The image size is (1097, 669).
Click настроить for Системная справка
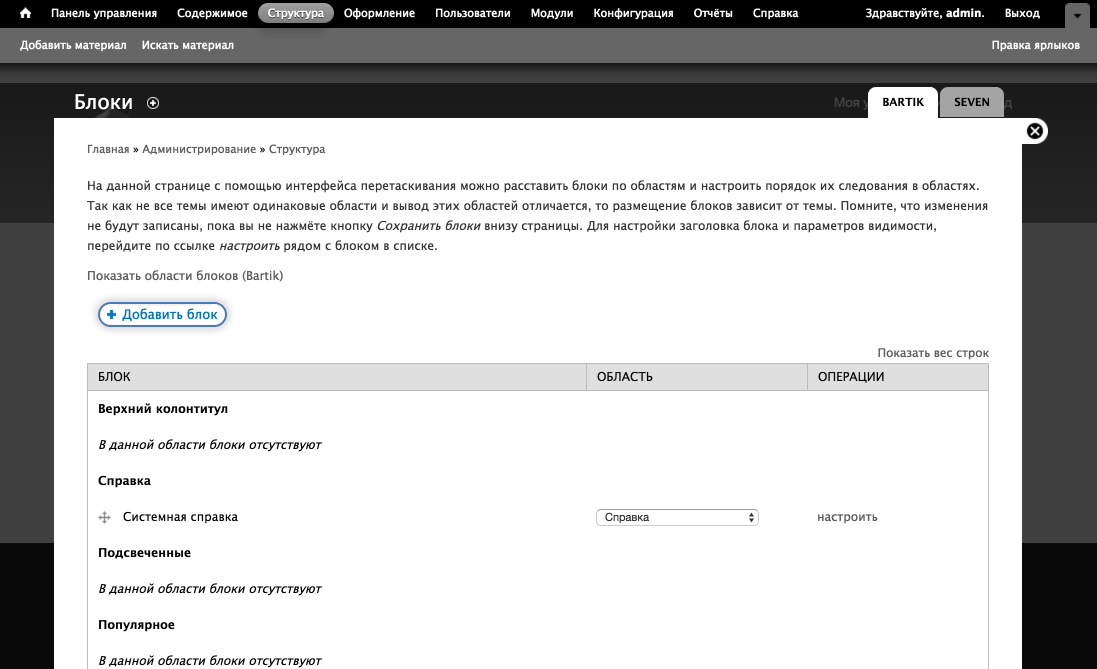(847, 517)
